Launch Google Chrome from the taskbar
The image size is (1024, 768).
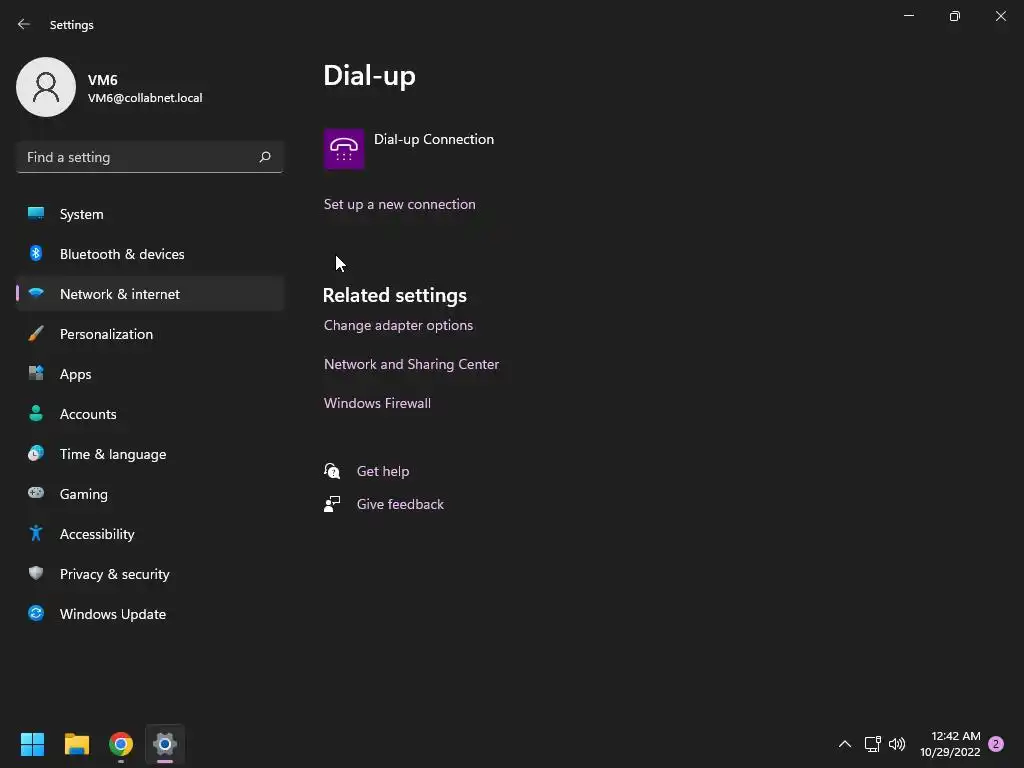tap(121, 744)
